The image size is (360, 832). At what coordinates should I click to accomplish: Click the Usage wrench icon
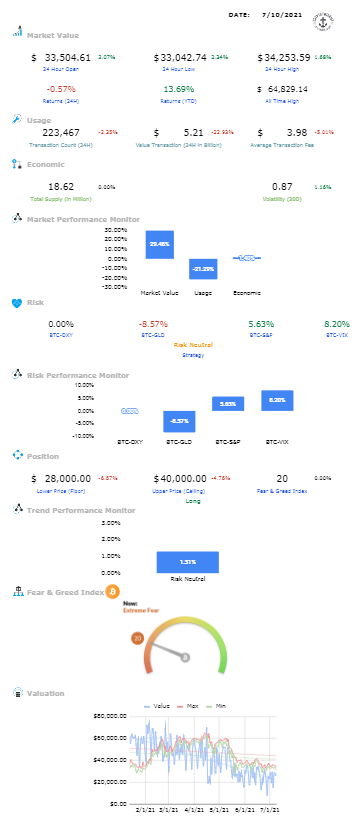coord(17,119)
